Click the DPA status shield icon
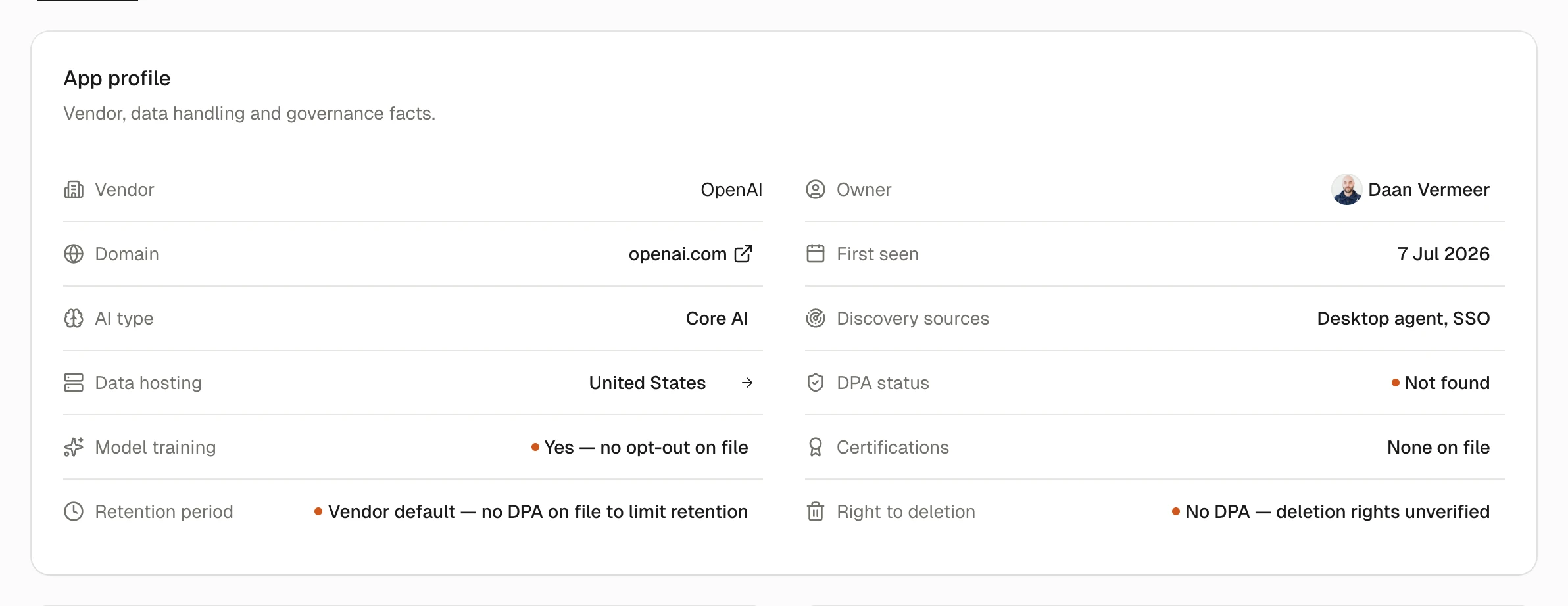The width and height of the screenshot is (1568, 606). point(816,383)
